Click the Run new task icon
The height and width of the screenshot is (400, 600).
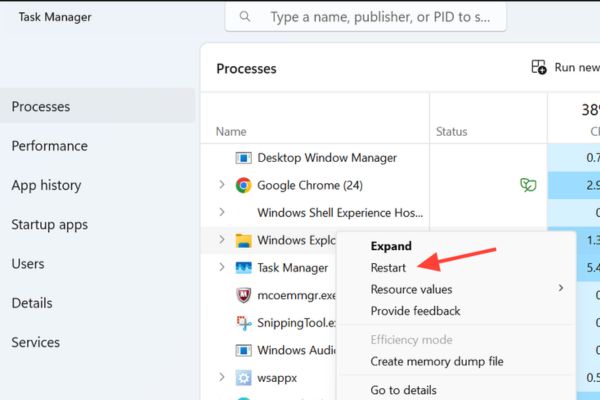coord(539,68)
